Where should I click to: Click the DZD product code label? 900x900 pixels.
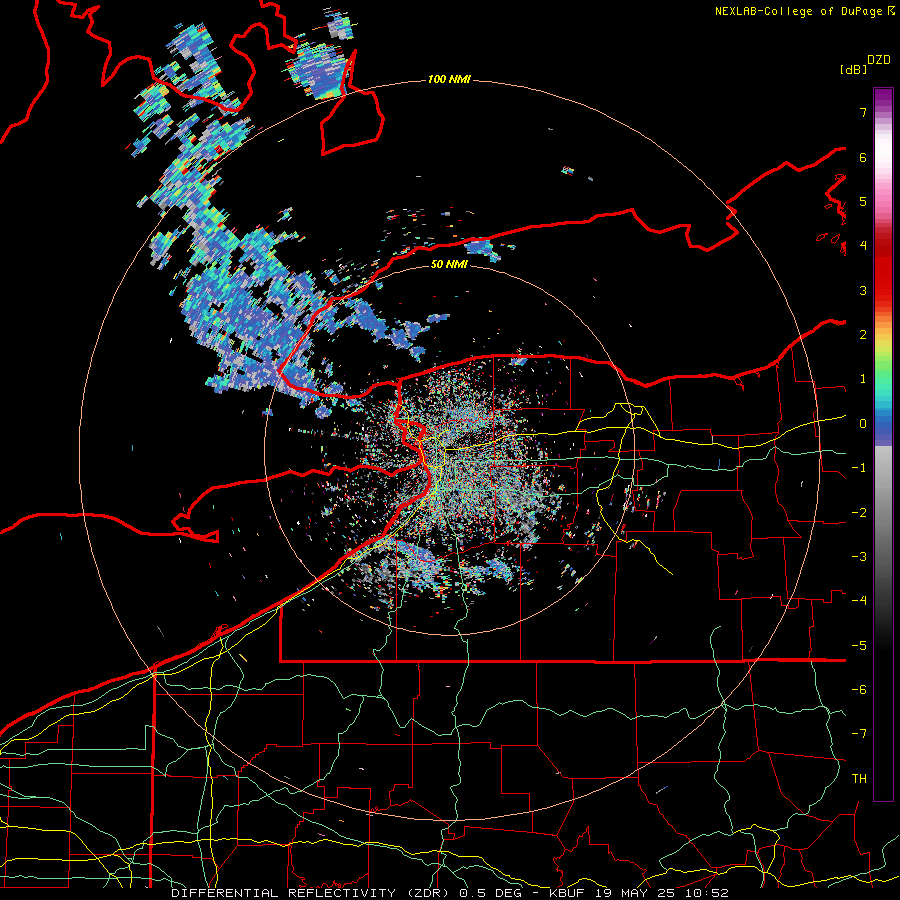[x=879, y=60]
